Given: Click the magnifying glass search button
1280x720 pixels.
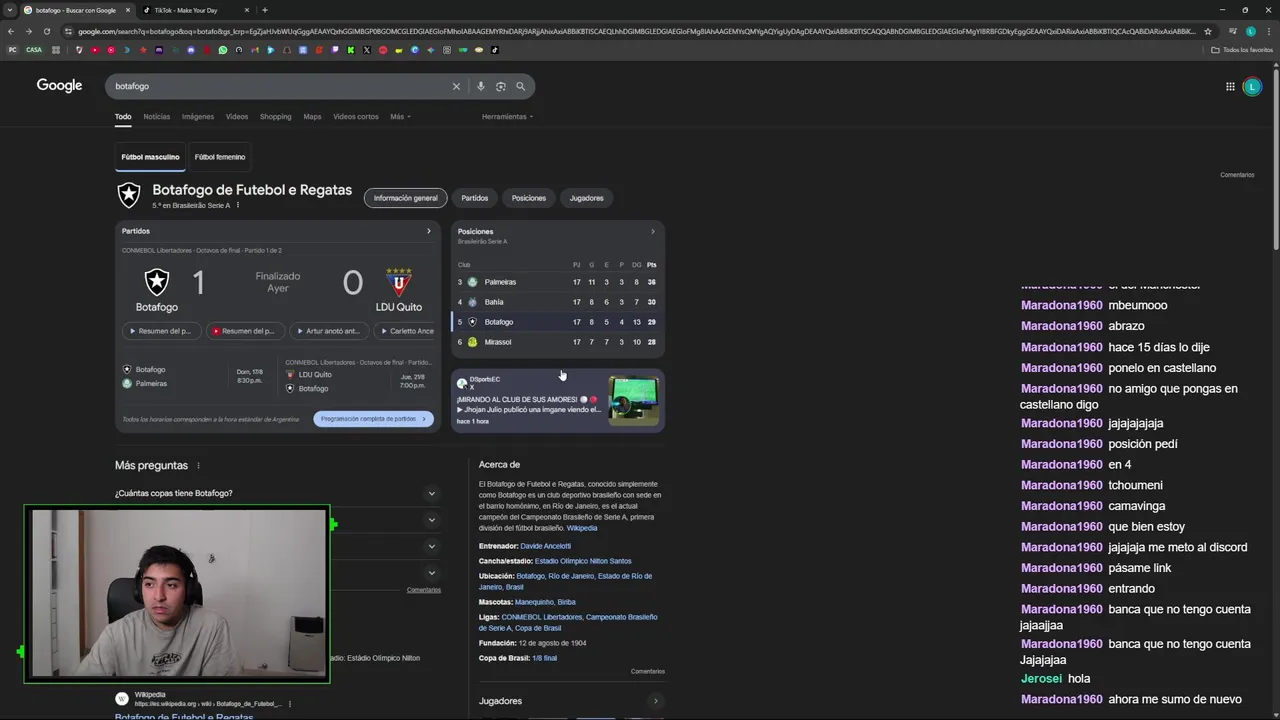Looking at the screenshot, I should tap(520, 86).
